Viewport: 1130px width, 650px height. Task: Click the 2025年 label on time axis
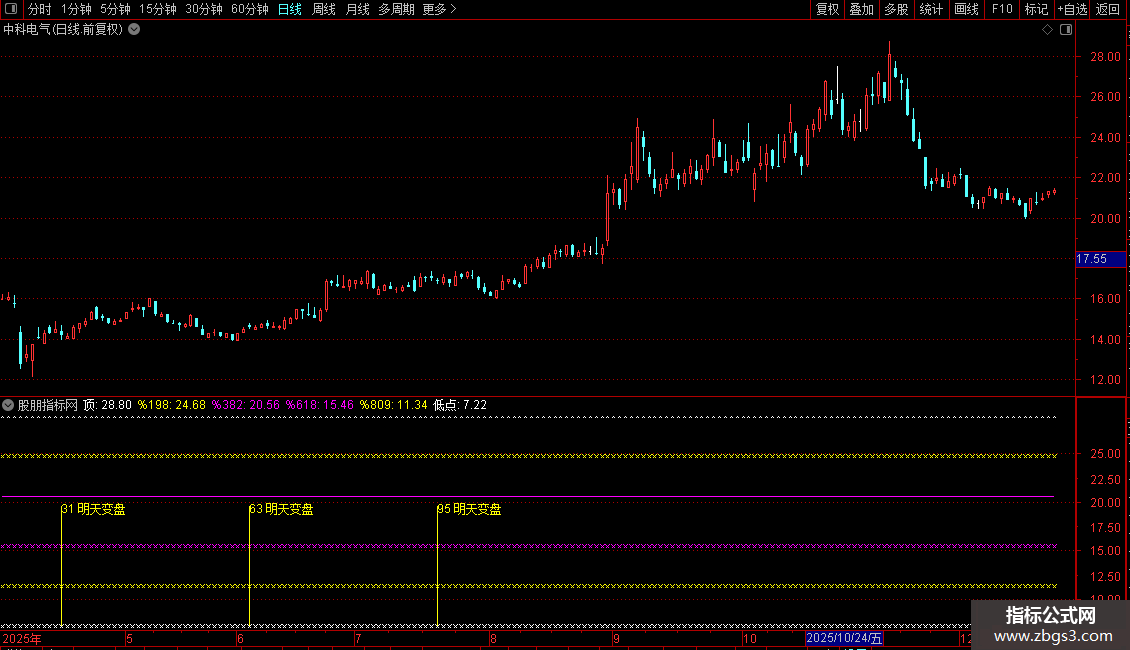click(x=22, y=638)
